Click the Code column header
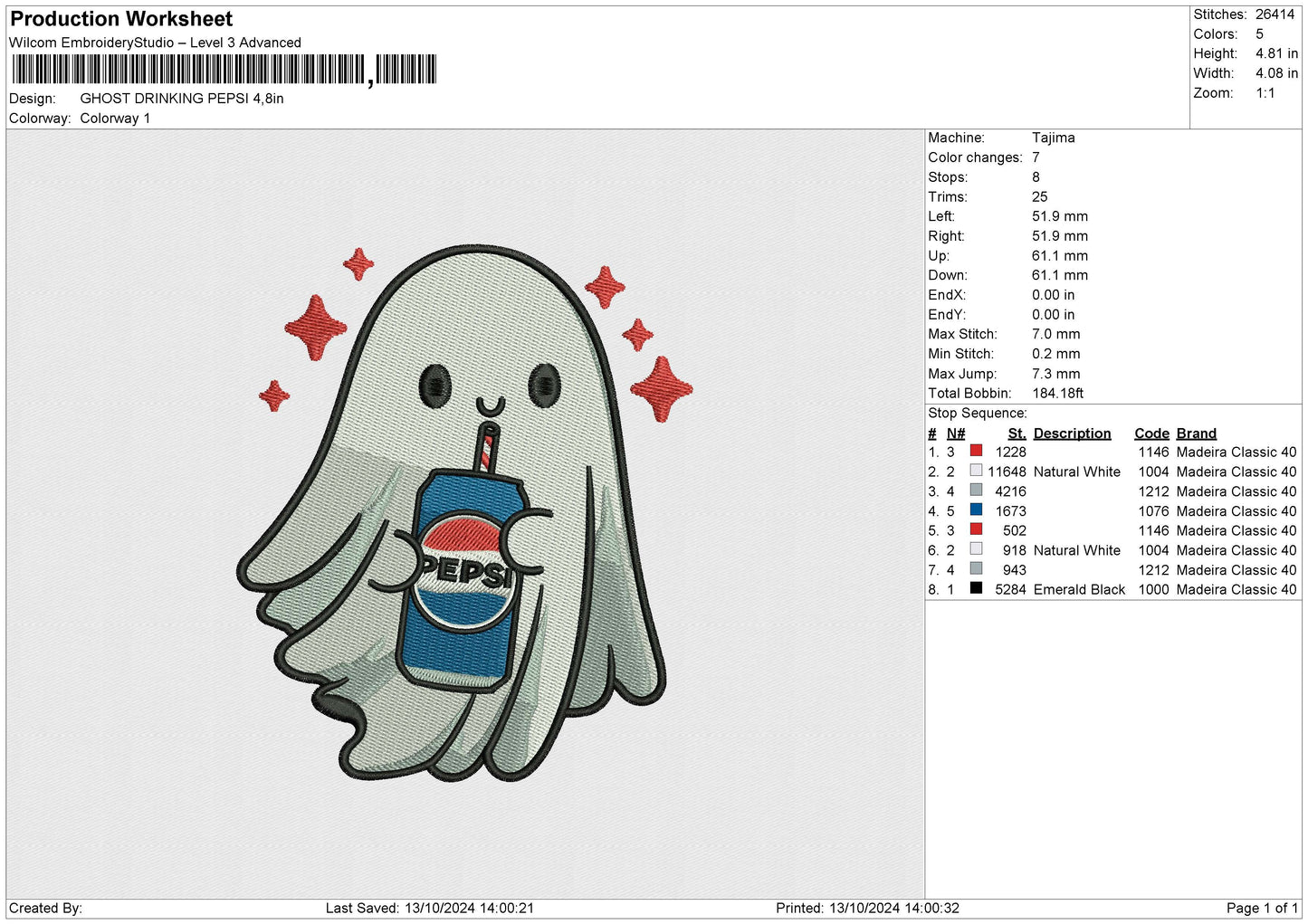Image resolution: width=1308 pixels, height=924 pixels. tap(1151, 433)
